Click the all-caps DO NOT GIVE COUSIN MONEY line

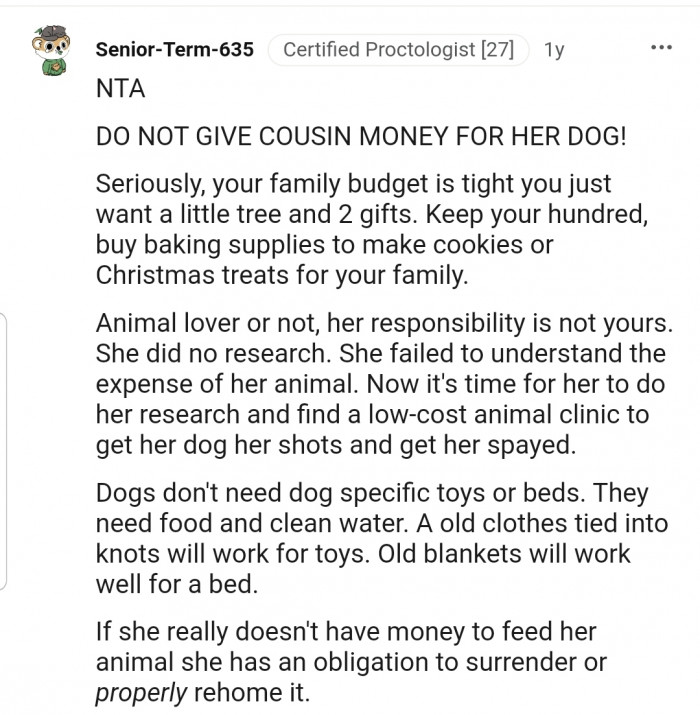pyautogui.click(x=361, y=137)
